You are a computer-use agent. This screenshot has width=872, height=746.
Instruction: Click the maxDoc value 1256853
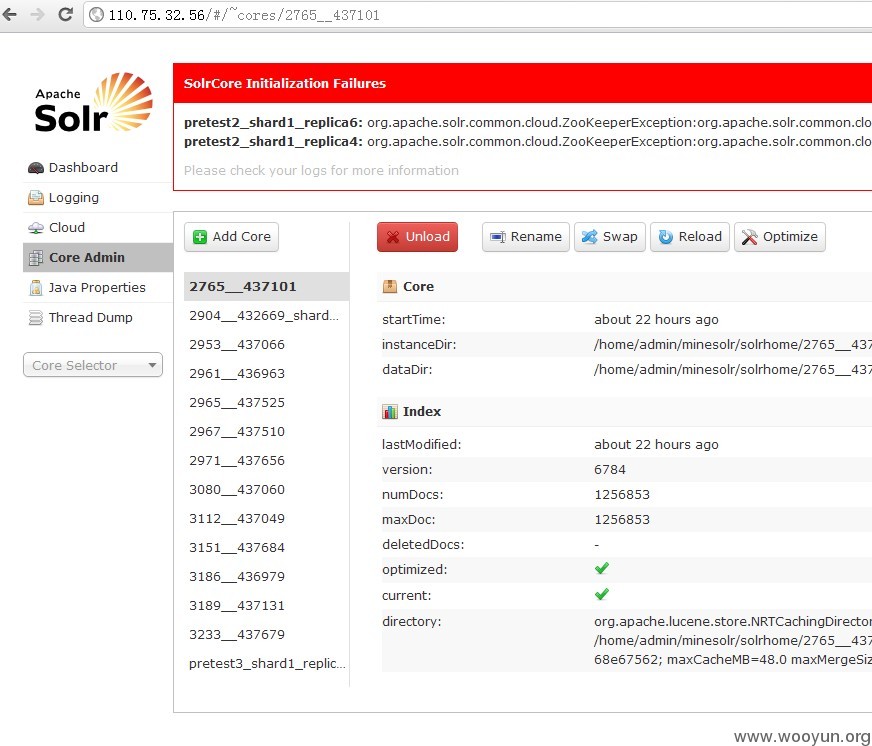[x=622, y=520]
